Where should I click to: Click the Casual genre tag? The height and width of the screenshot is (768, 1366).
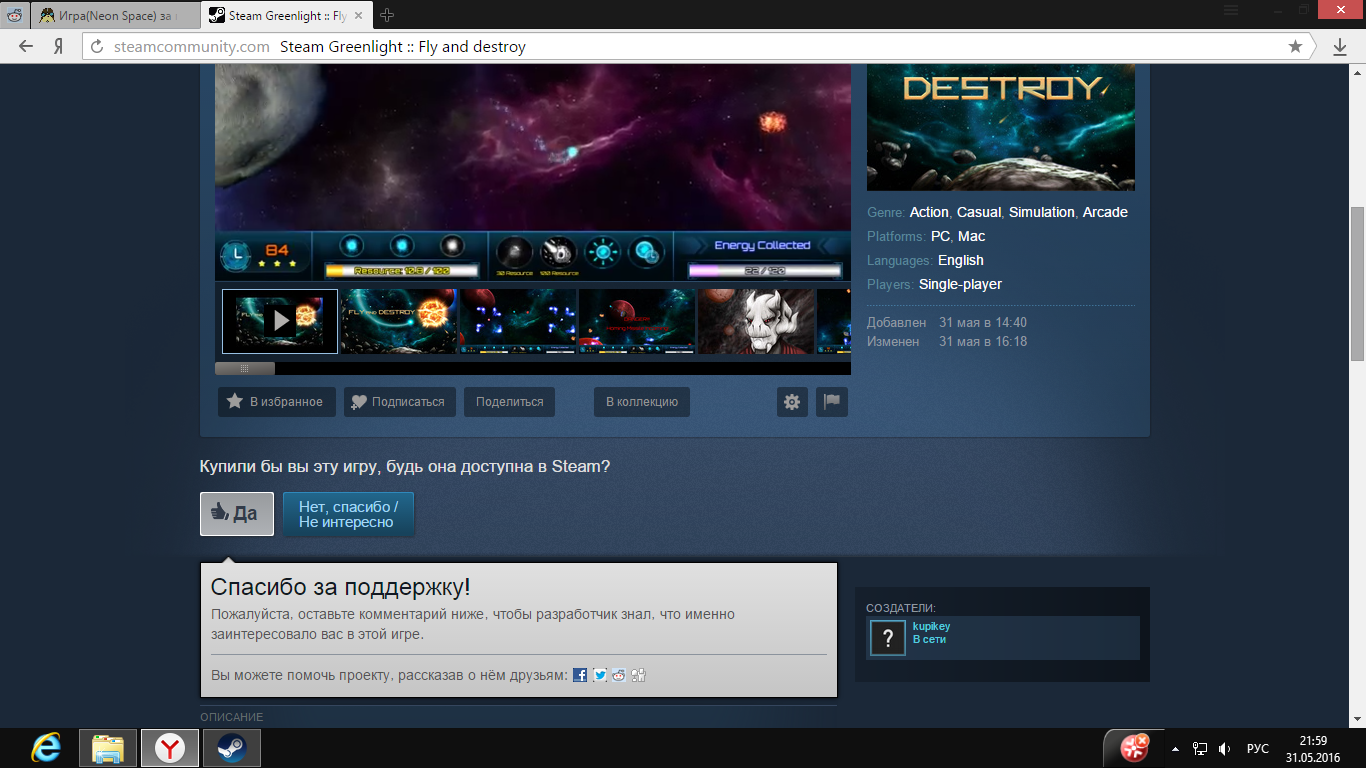click(x=979, y=212)
